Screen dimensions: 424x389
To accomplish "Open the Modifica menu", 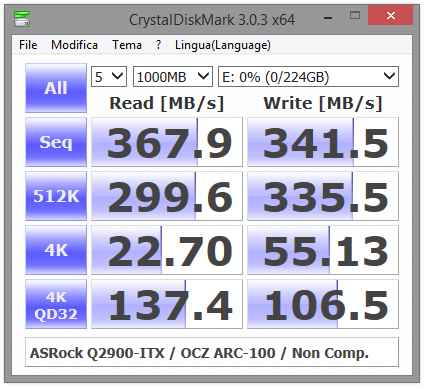I will point(74,45).
